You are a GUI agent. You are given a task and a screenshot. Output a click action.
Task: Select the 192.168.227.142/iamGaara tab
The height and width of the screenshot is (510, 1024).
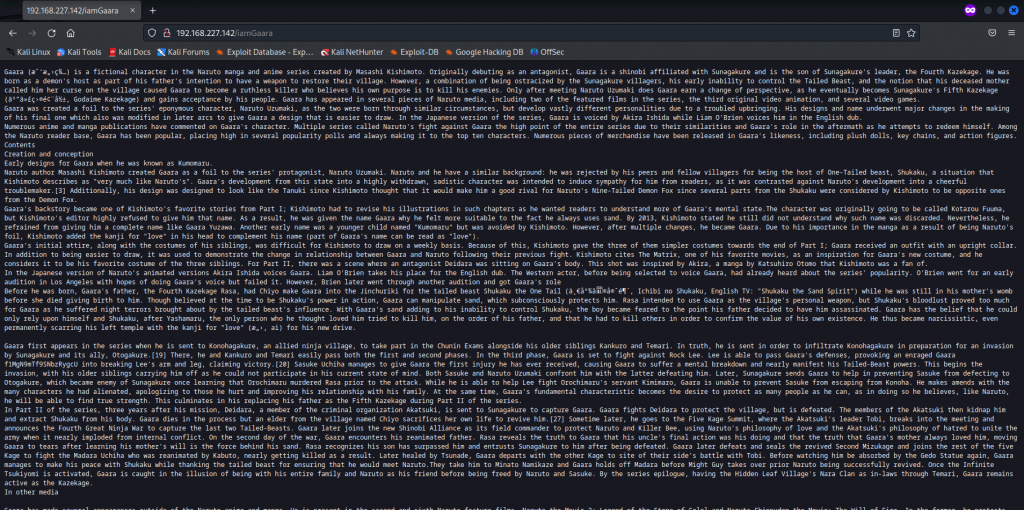(80, 10)
